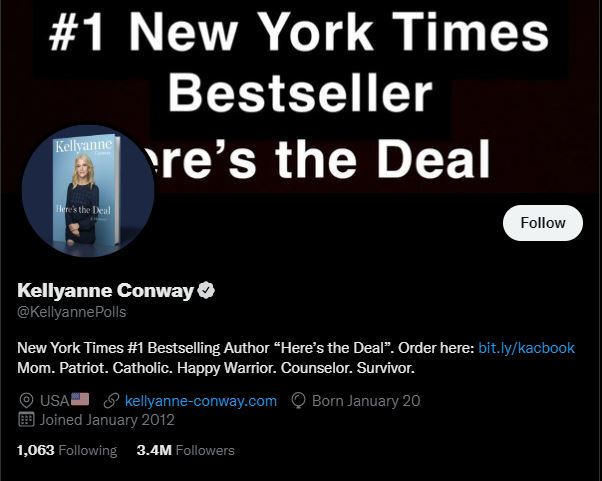Click the Here's the Deal banner text

tap(322, 159)
